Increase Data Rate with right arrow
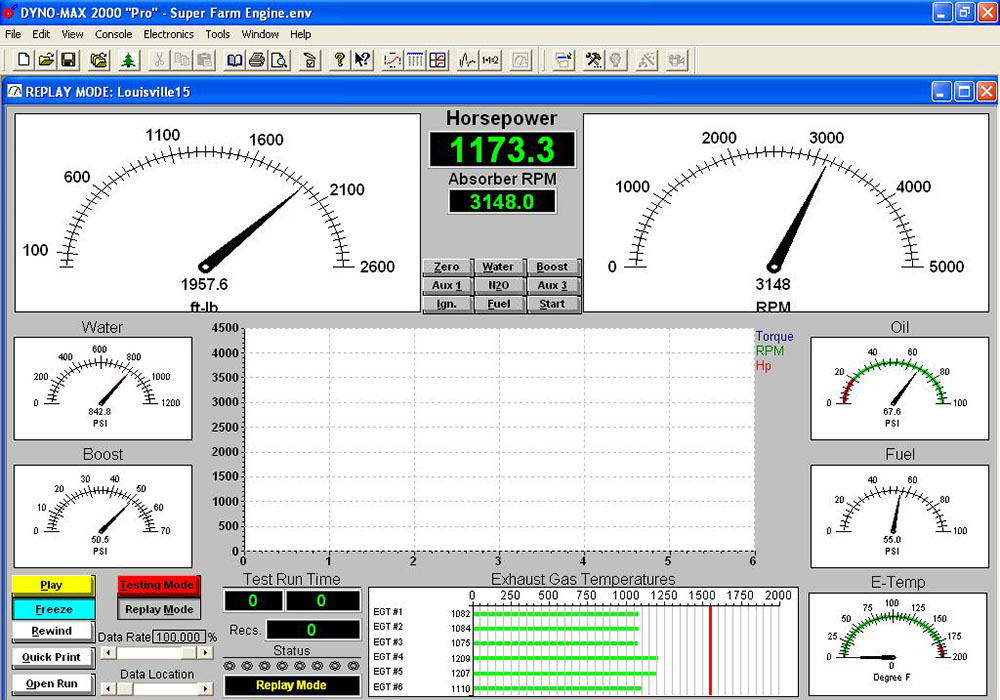Image resolution: width=1000 pixels, height=700 pixels. click(205, 653)
